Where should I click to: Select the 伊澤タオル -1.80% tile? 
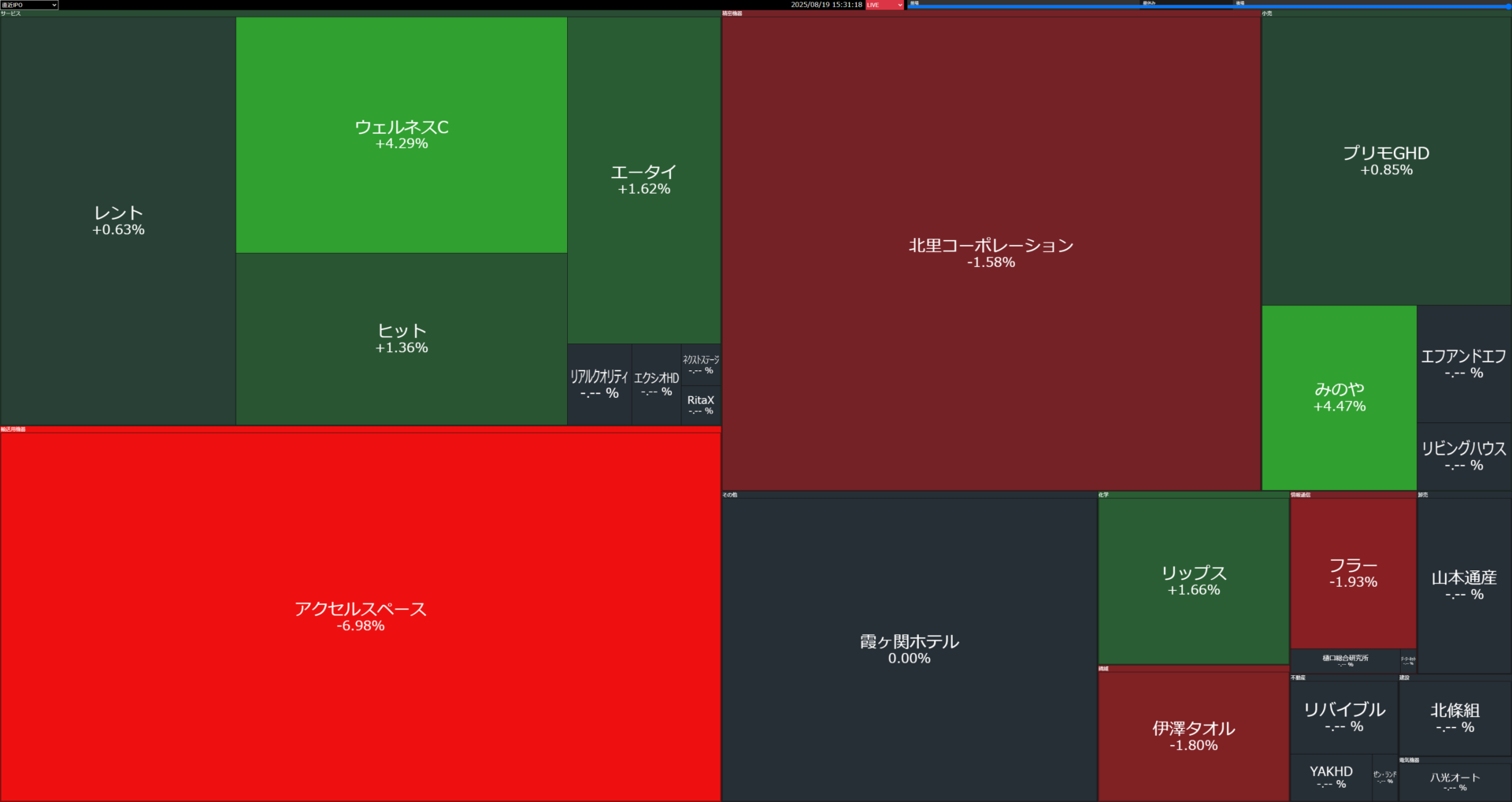(x=1194, y=736)
